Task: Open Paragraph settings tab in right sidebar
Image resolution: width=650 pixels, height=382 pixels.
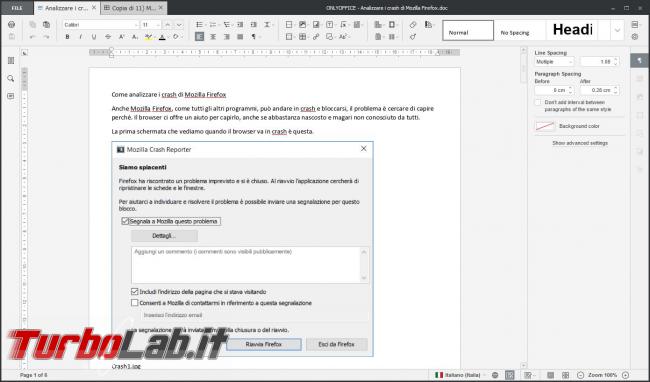Action: pos(640,60)
